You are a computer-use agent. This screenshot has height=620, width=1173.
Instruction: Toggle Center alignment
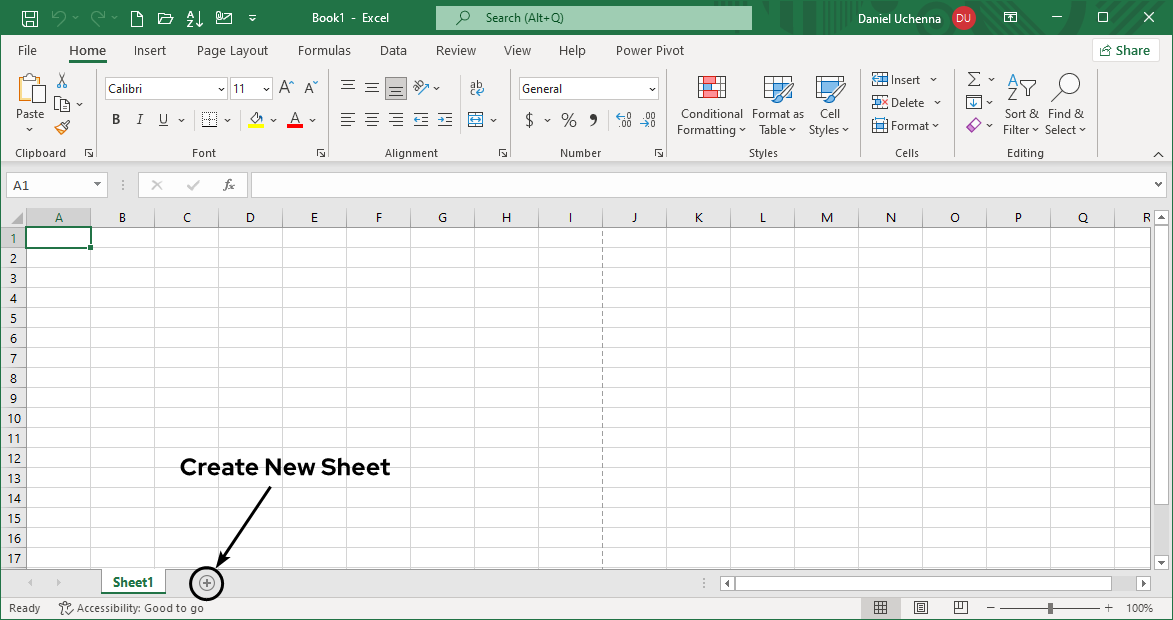point(371,119)
